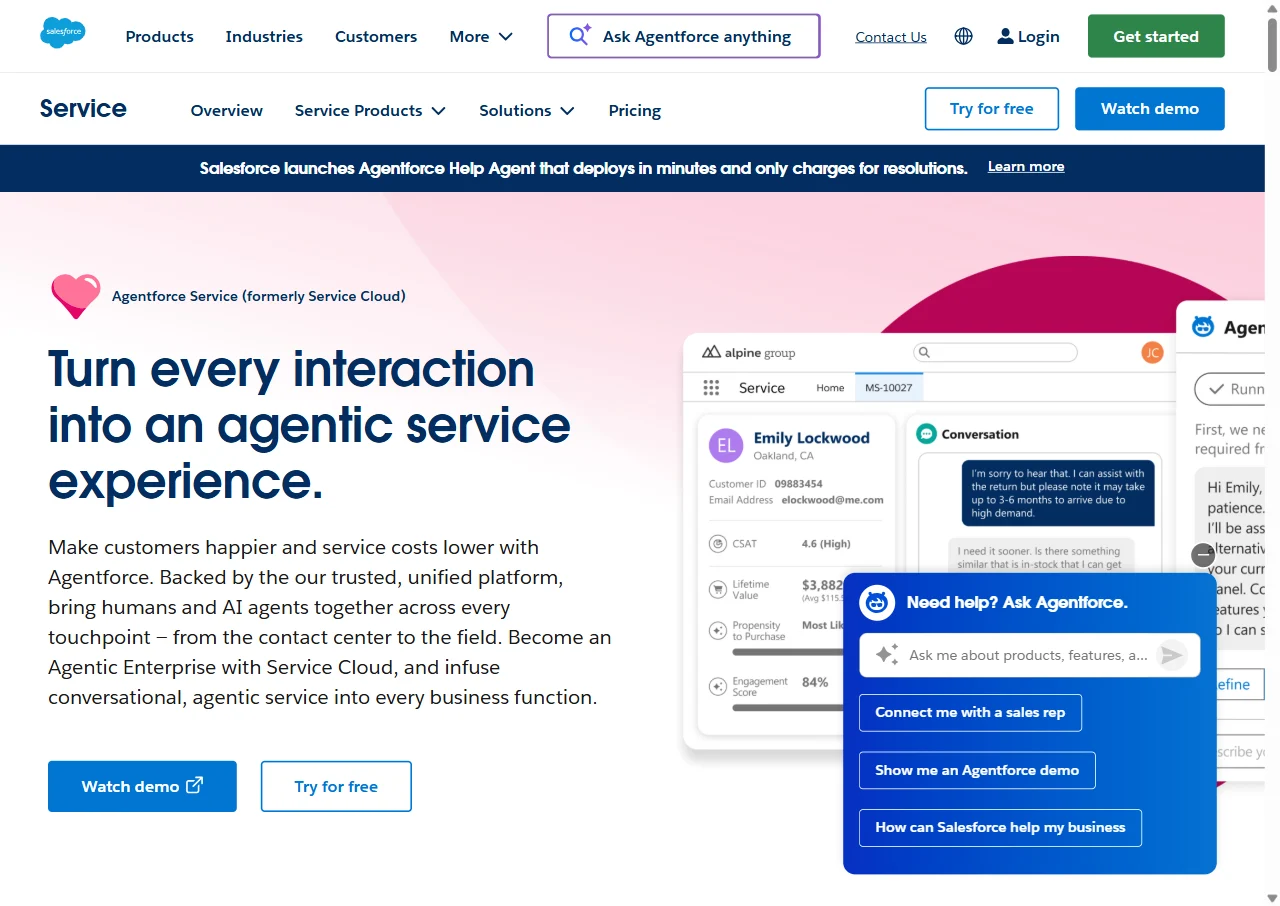Screen dimensions: 1280x906
Task: Click the JC user avatar in demo
Action: (x=1152, y=352)
